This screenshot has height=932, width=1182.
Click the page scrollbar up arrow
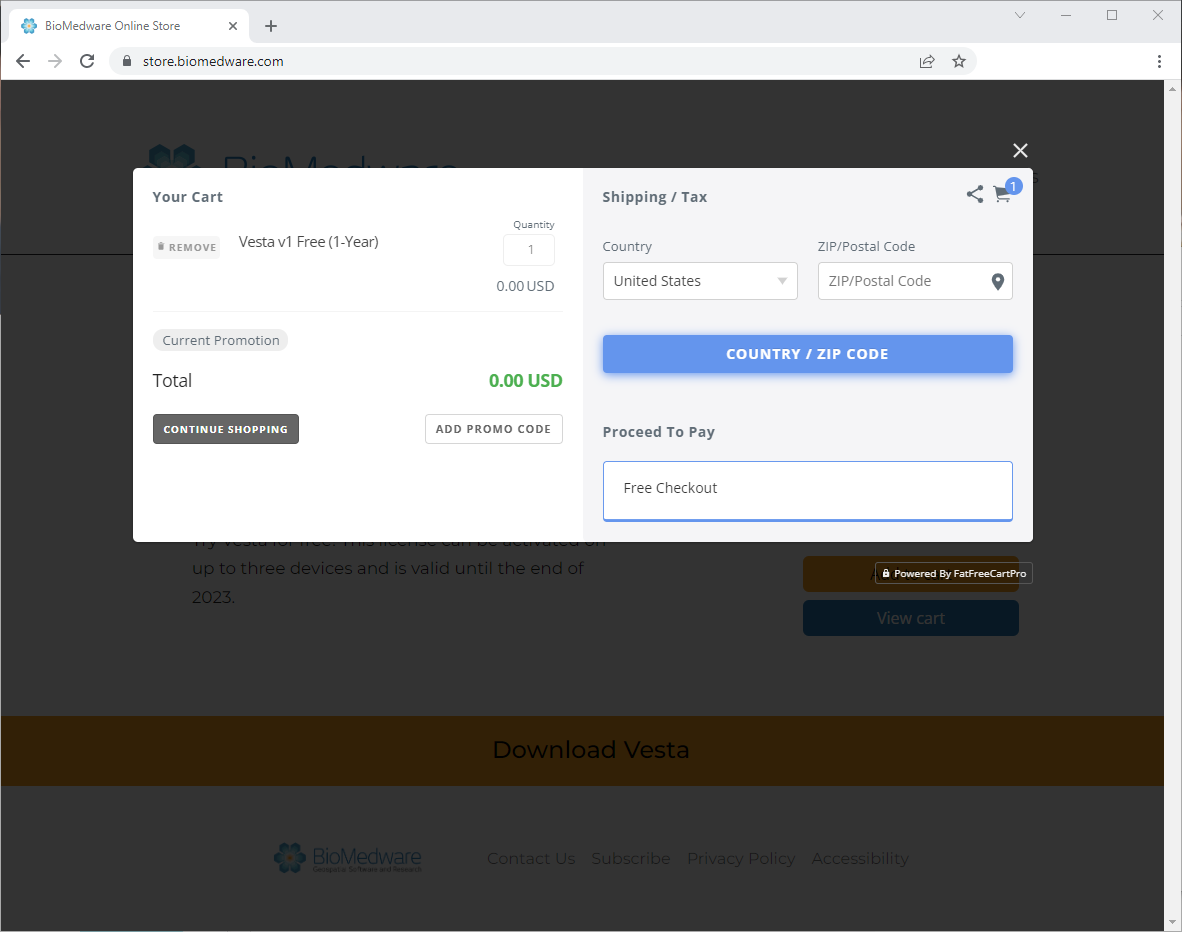[1172, 88]
